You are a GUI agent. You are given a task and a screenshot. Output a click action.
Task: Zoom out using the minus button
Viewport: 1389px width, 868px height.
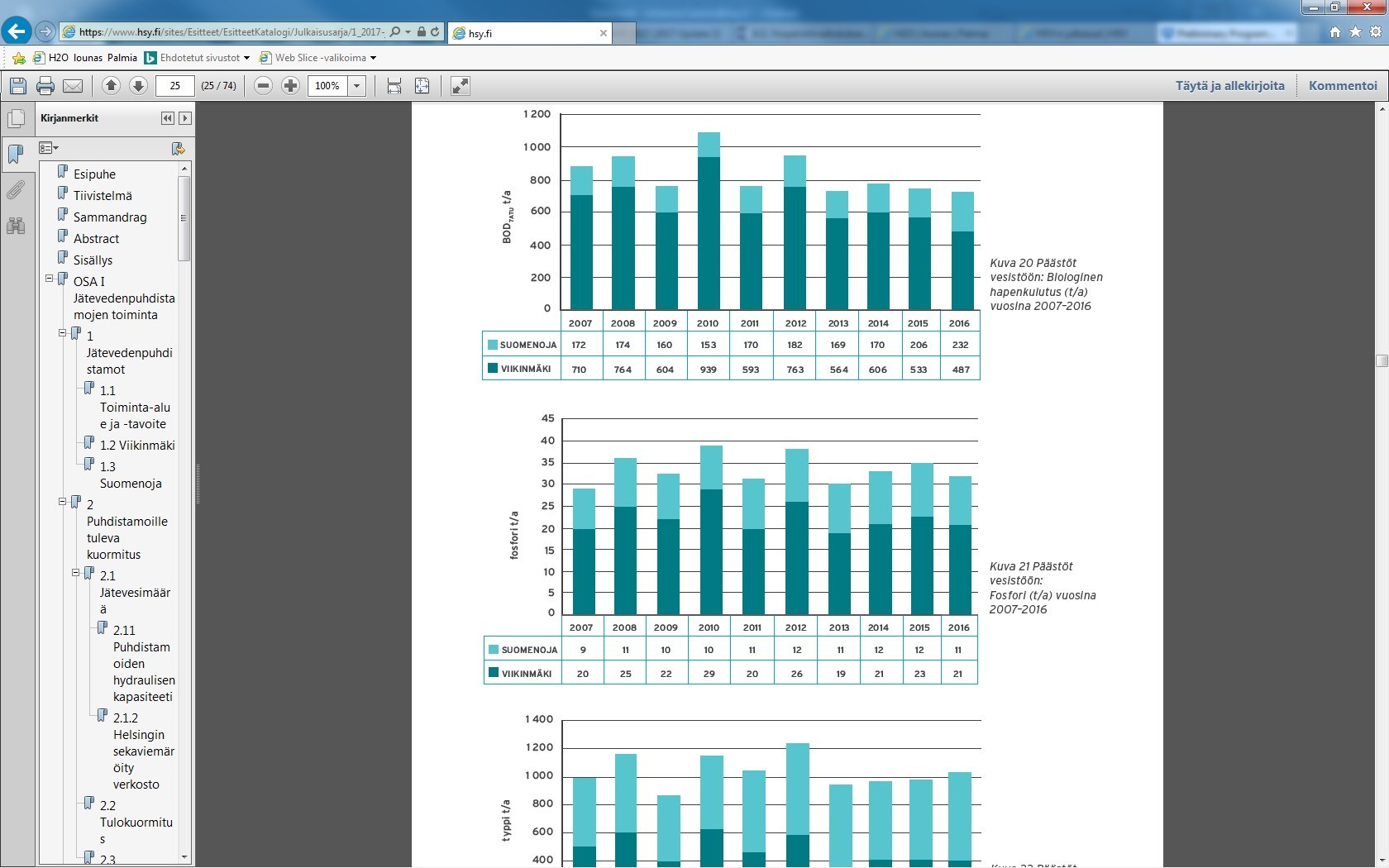tap(263, 86)
